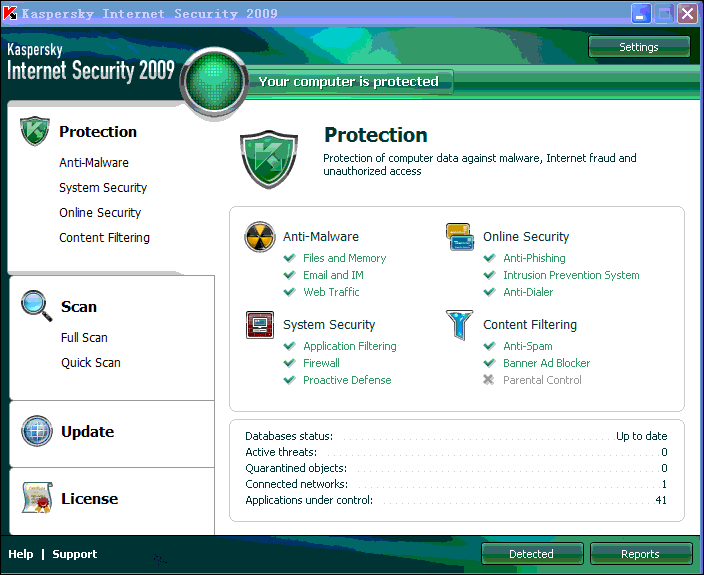The width and height of the screenshot is (704, 575).
Task: Open the disabled Parental Control component
Action: point(542,380)
